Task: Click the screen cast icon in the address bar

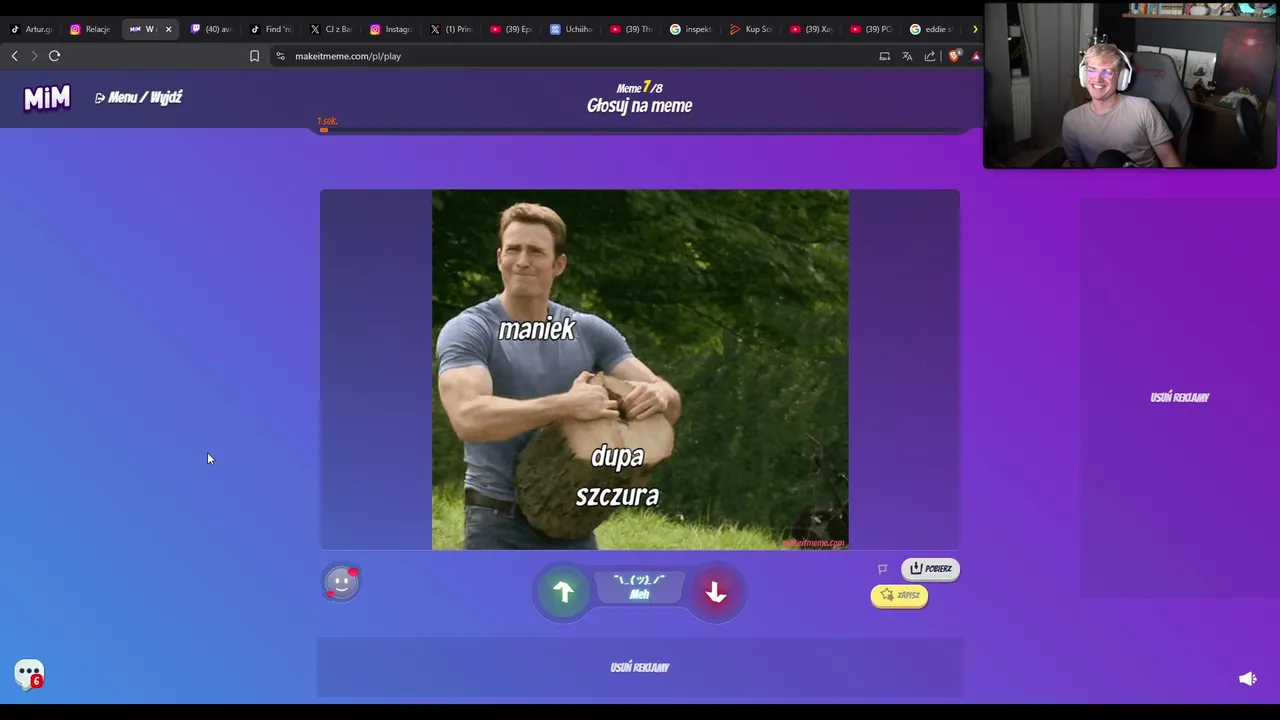Action: (884, 56)
